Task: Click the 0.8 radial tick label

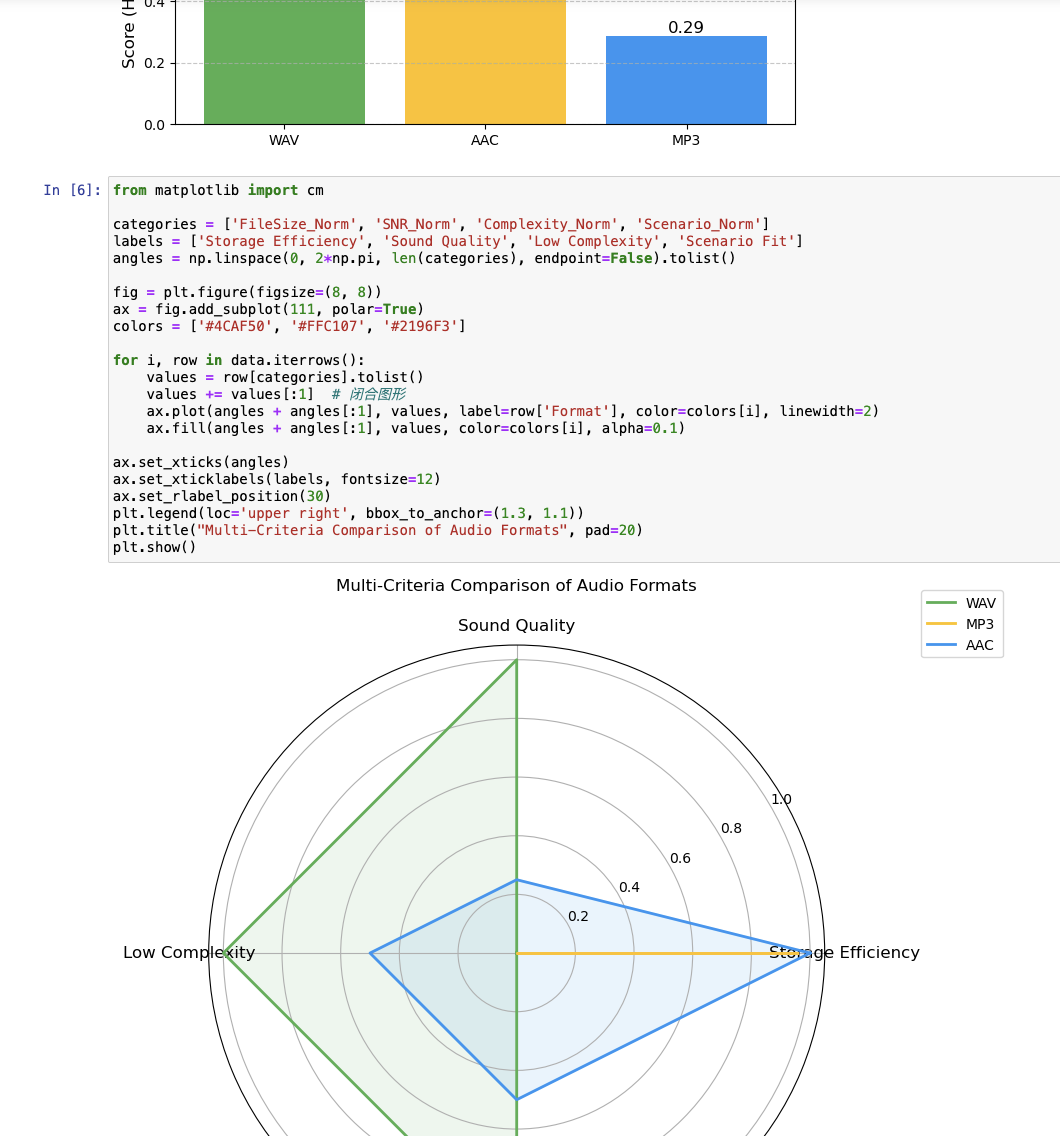Action: click(x=731, y=828)
